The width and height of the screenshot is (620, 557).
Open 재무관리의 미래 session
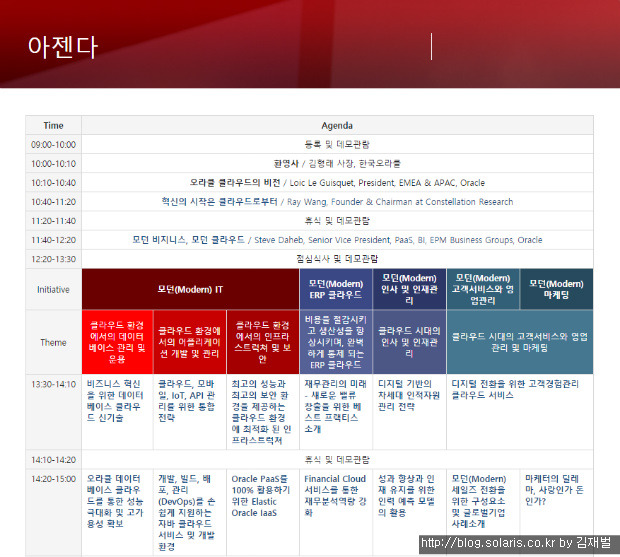click(x=335, y=406)
